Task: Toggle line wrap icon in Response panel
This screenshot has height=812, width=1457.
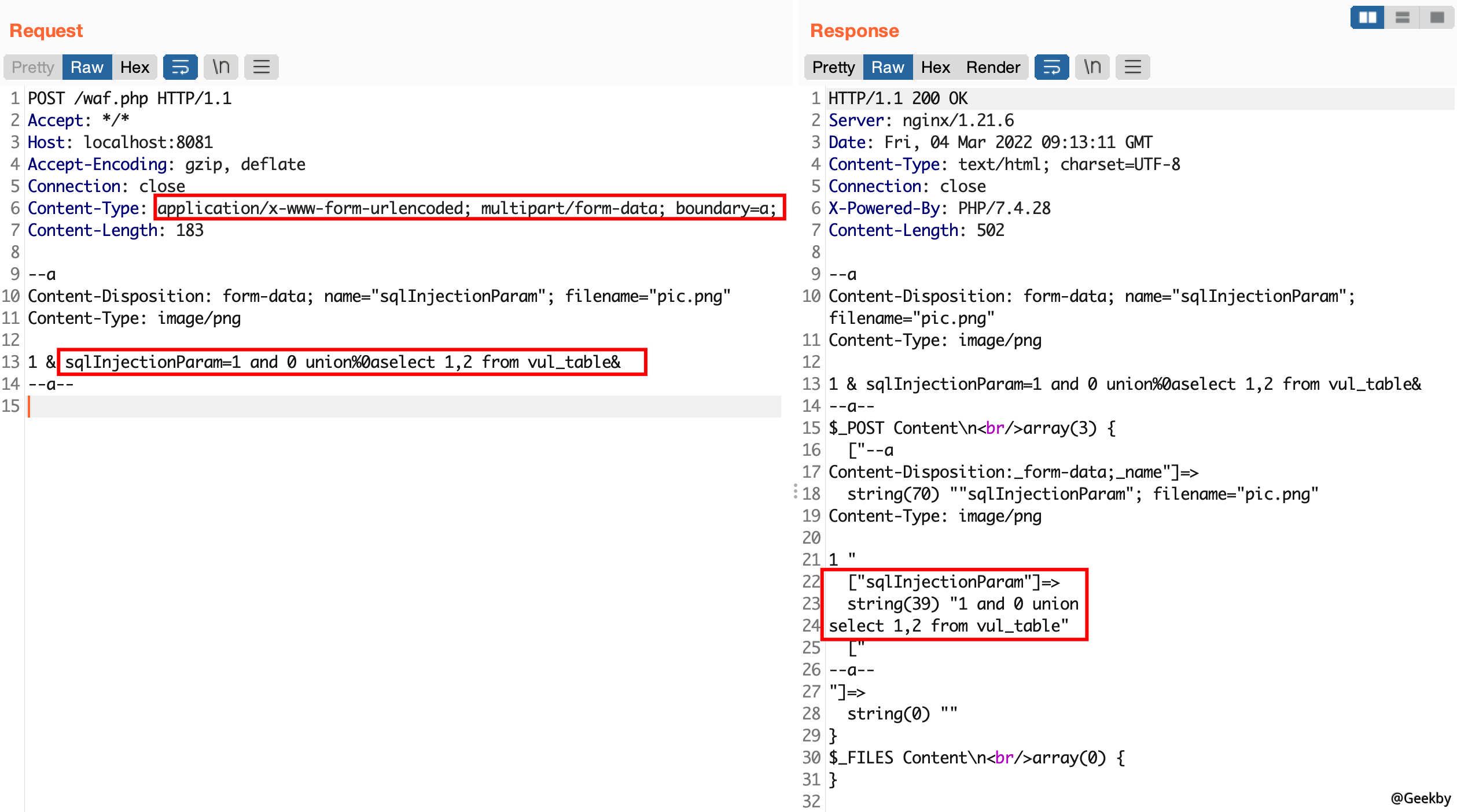Action: click(1051, 67)
